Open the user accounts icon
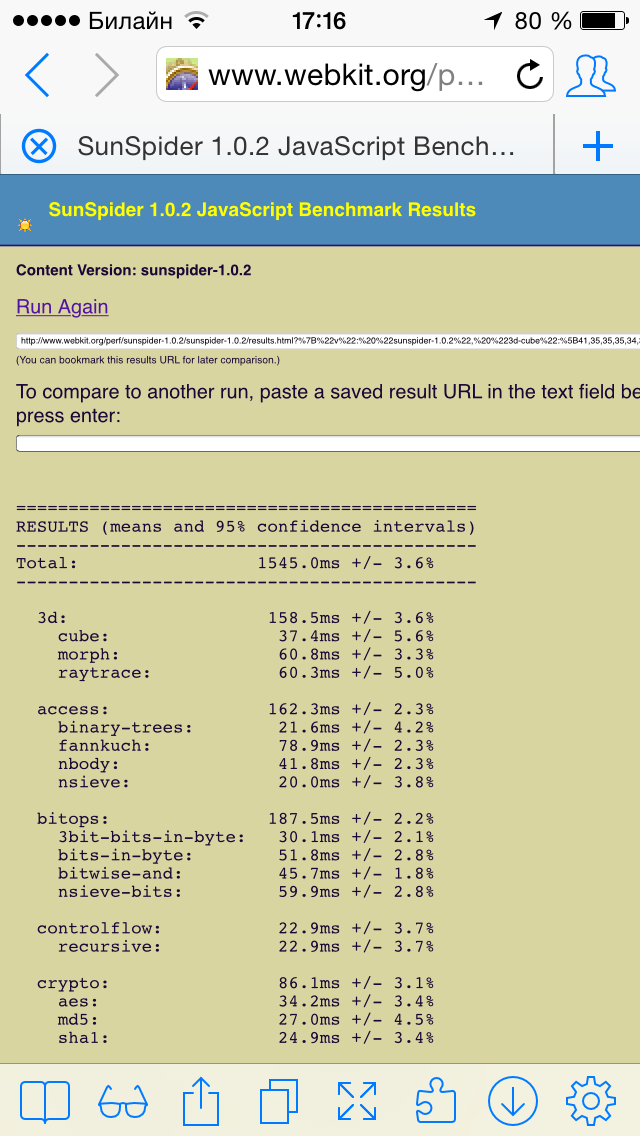This screenshot has height=1136, width=640. pos(590,74)
